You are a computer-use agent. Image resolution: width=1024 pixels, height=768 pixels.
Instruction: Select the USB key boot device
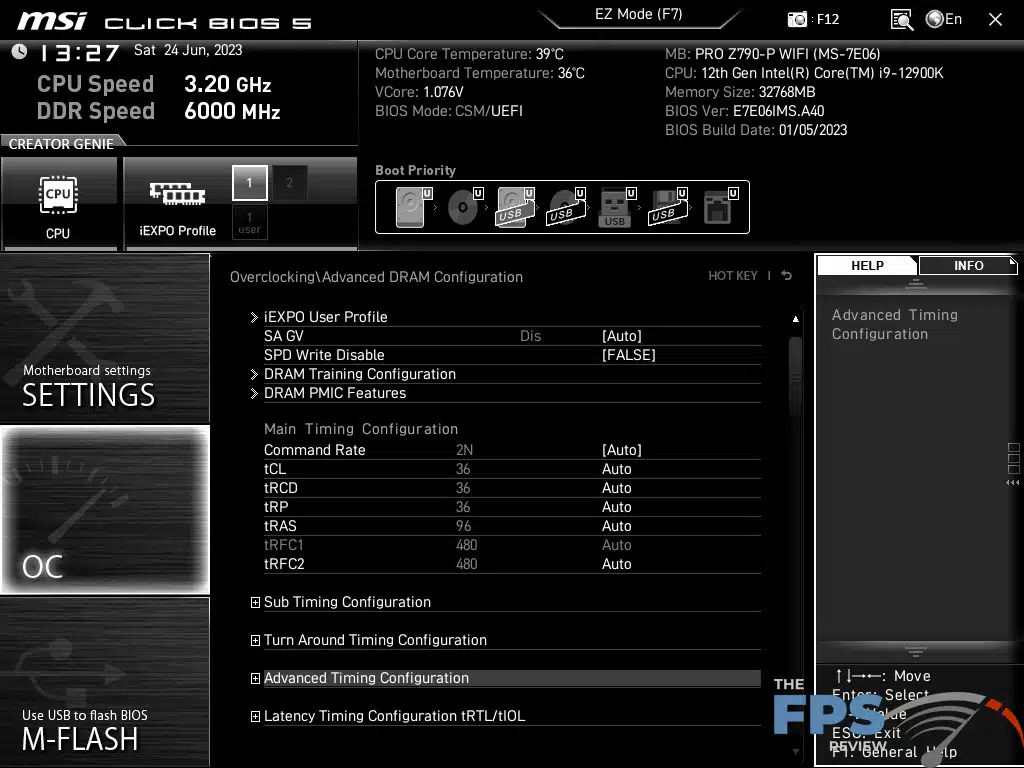(x=616, y=207)
